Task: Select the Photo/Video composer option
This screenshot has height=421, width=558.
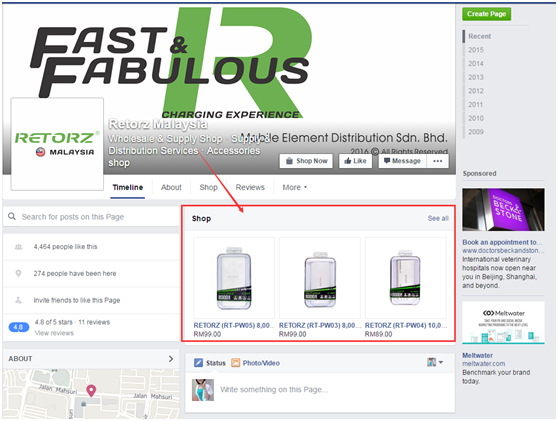Action: [256, 363]
